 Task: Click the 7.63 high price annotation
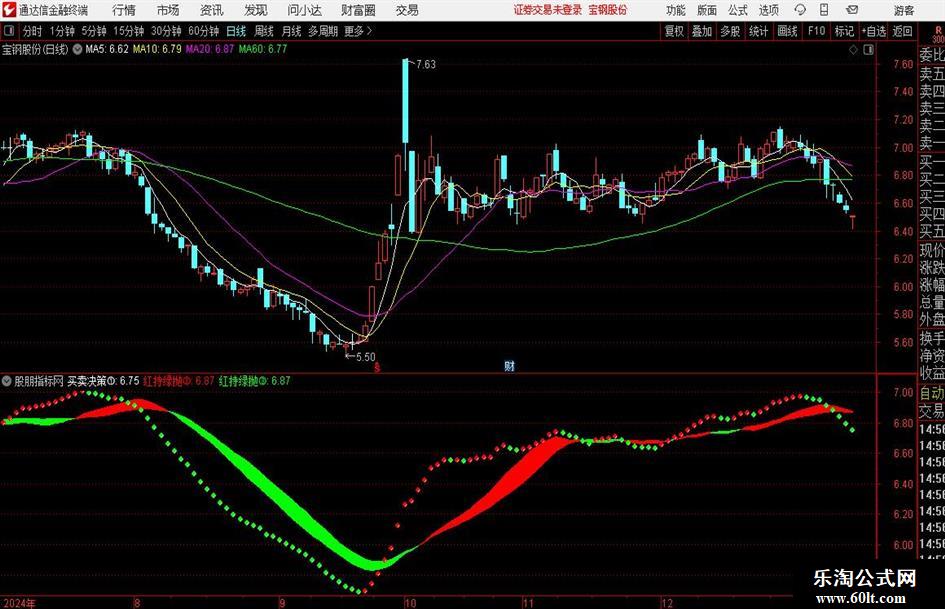point(425,64)
